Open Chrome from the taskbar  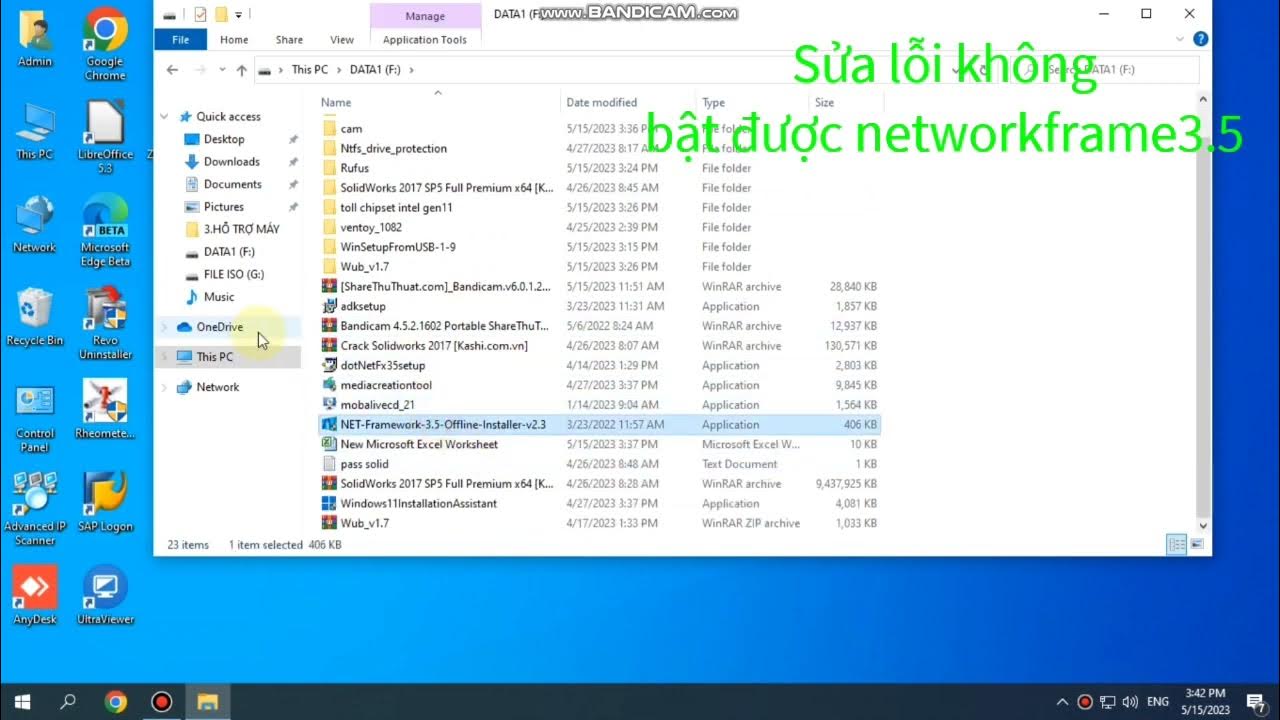pyautogui.click(x=115, y=701)
